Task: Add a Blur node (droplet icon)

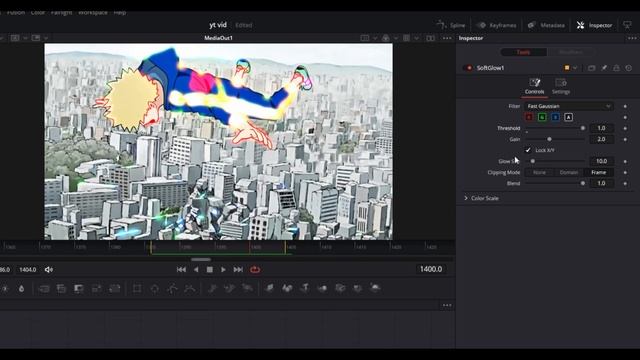Action: coord(21,289)
